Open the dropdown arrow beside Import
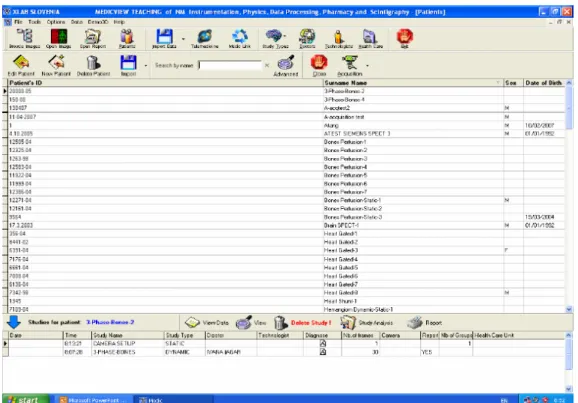Screen dimensions: 578x403 tap(146, 66)
